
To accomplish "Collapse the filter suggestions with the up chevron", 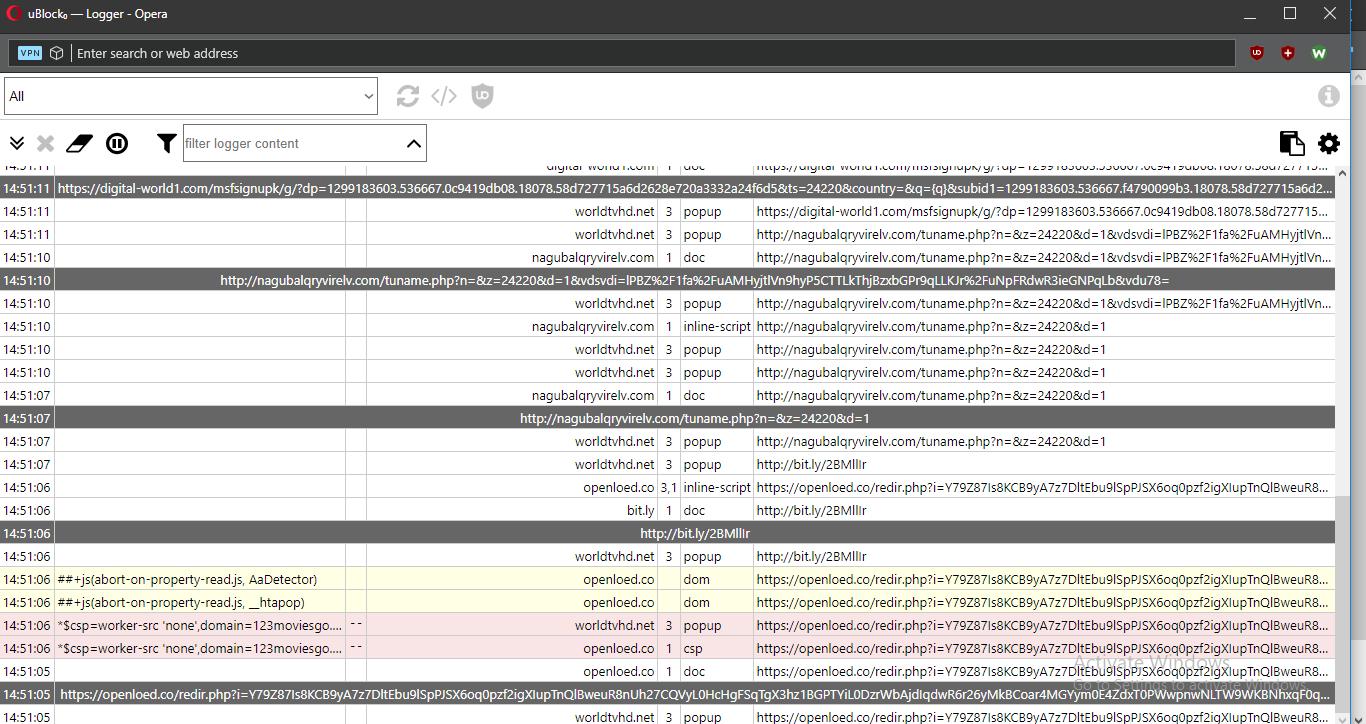I will [414, 142].
